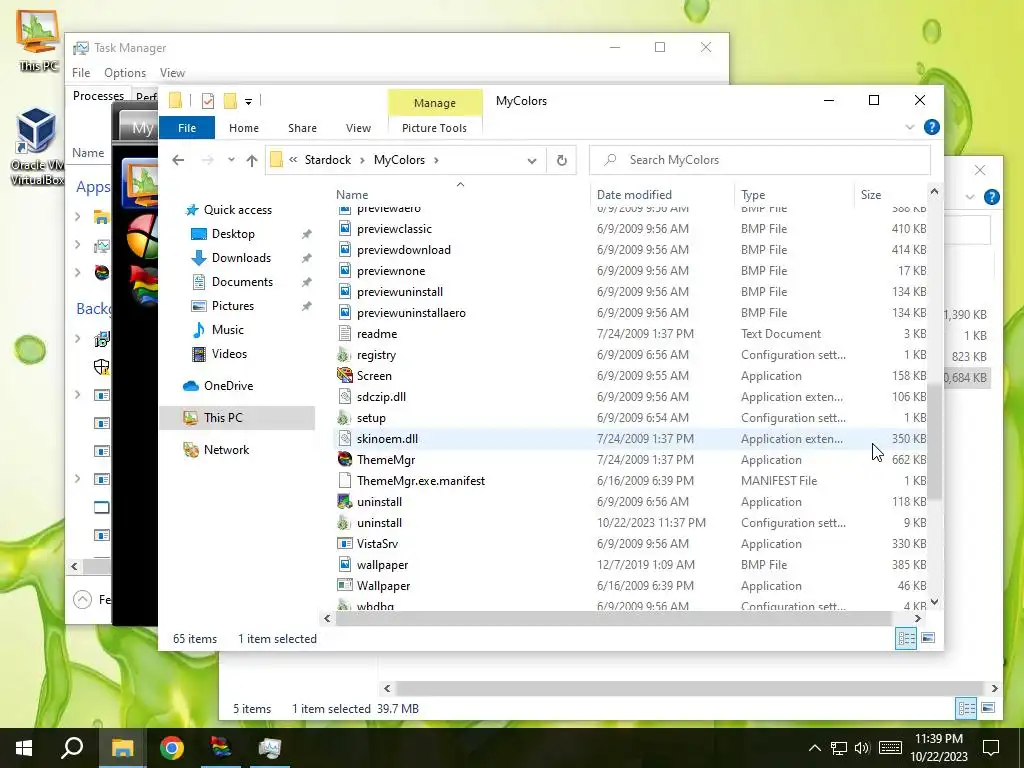The height and width of the screenshot is (768, 1024).
Task: Open the Share ribbon tab
Action: tap(302, 128)
